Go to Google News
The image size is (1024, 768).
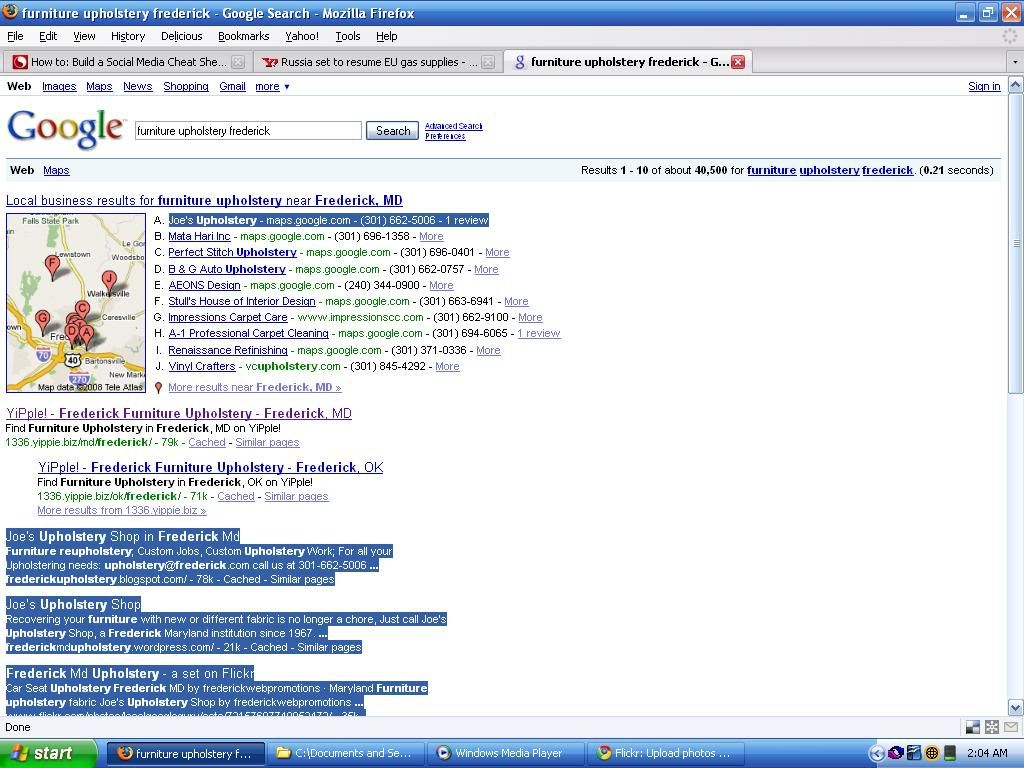point(138,86)
